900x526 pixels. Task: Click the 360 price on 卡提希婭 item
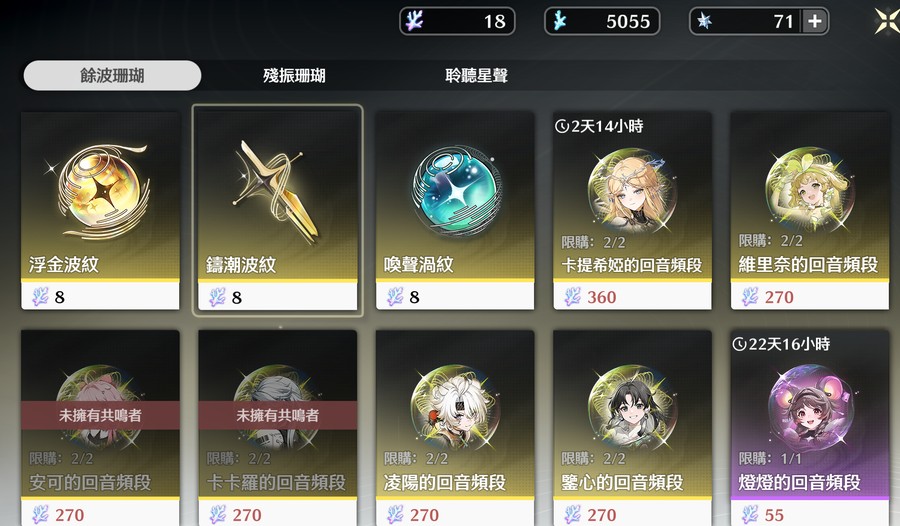(x=602, y=297)
